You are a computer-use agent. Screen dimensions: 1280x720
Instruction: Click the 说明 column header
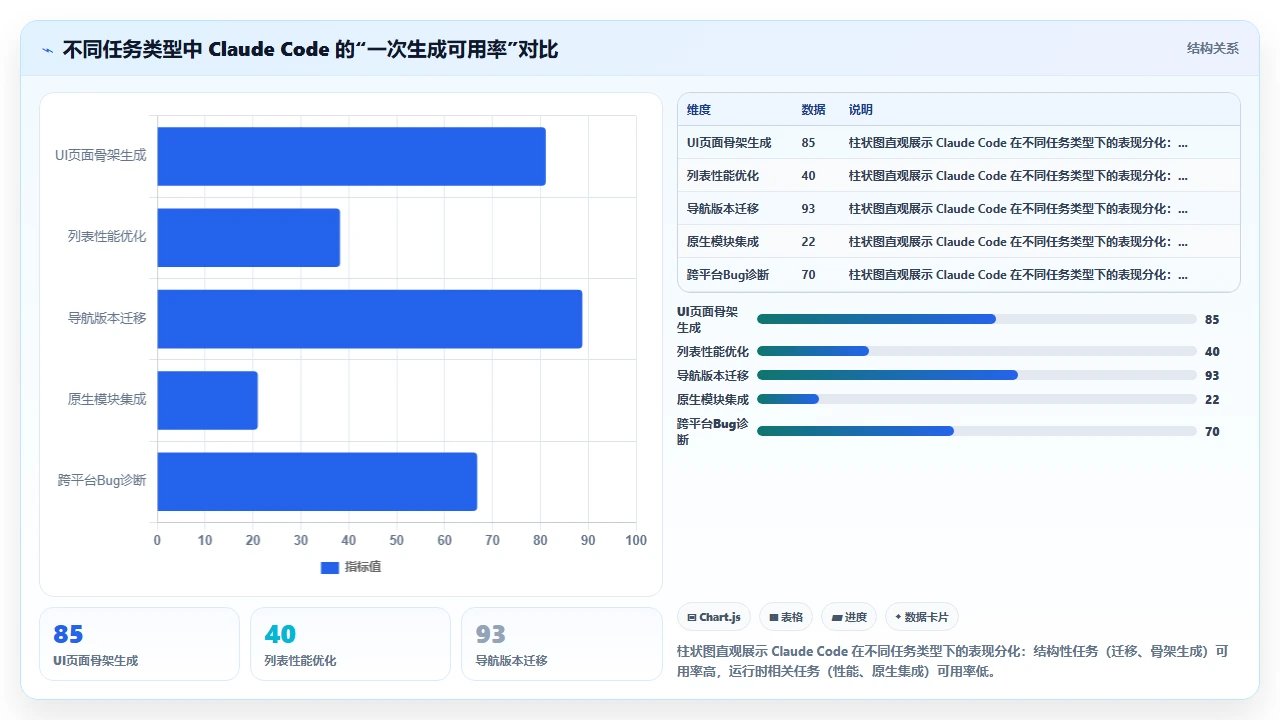861,110
